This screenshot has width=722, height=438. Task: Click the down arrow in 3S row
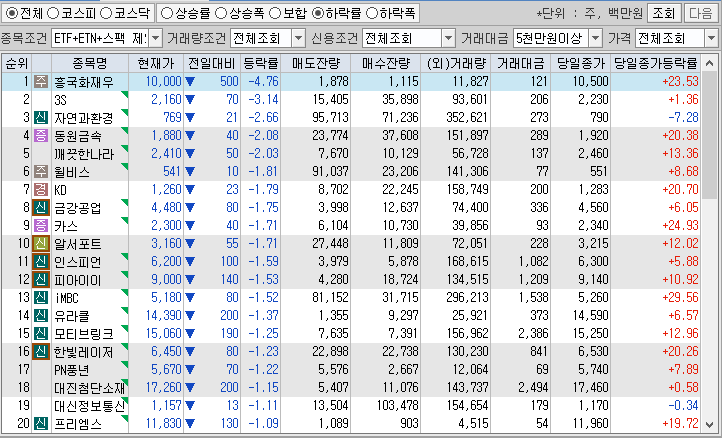tap(190, 100)
